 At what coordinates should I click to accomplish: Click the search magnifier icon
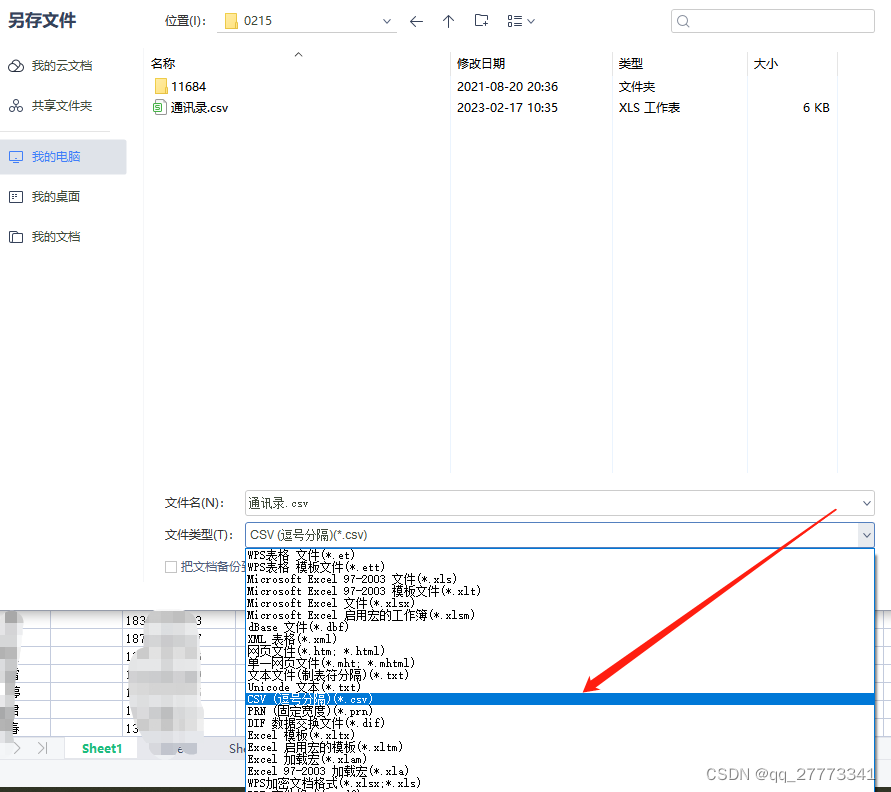[682, 20]
